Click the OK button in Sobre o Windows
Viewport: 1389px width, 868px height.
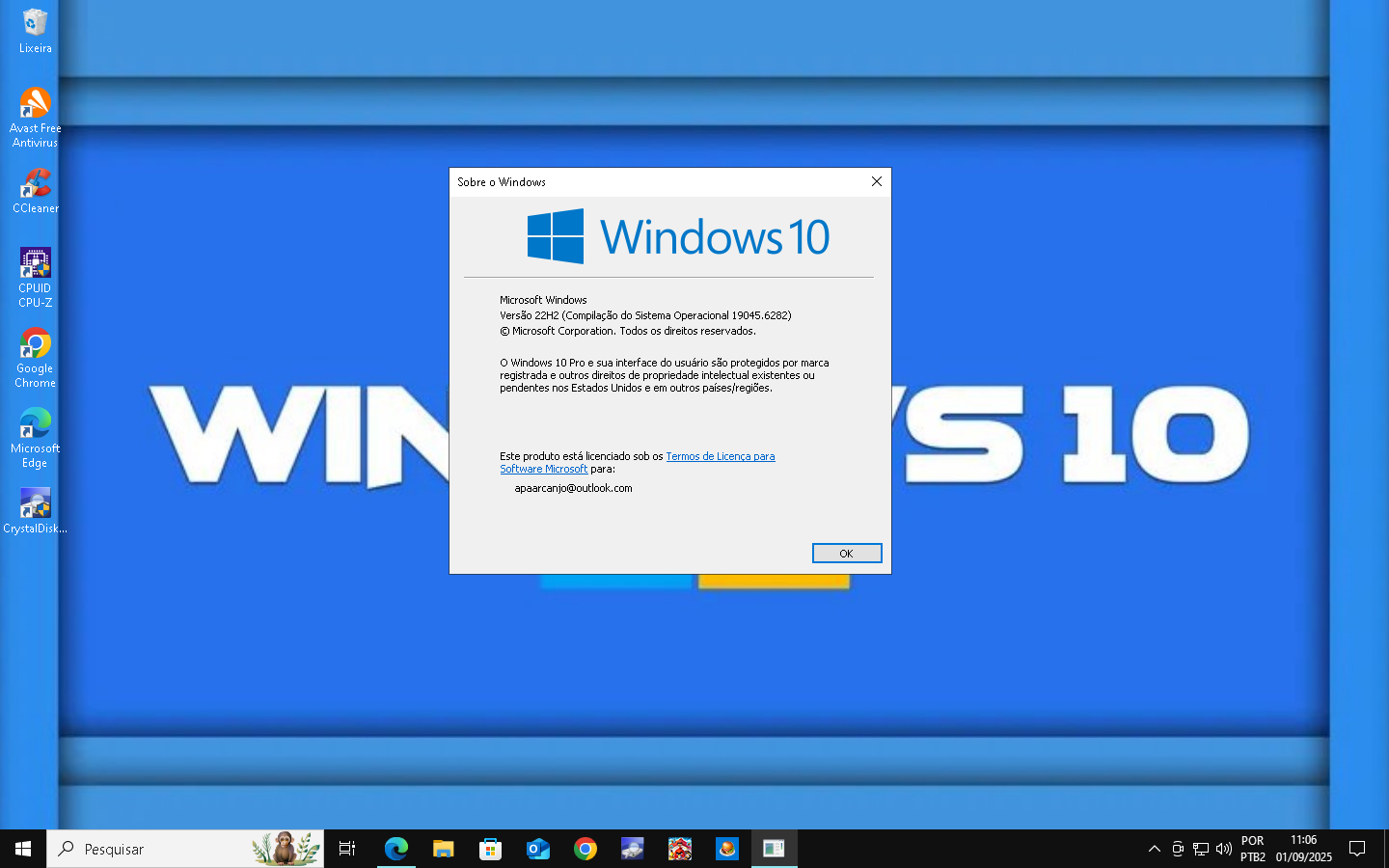click(847, 553)
